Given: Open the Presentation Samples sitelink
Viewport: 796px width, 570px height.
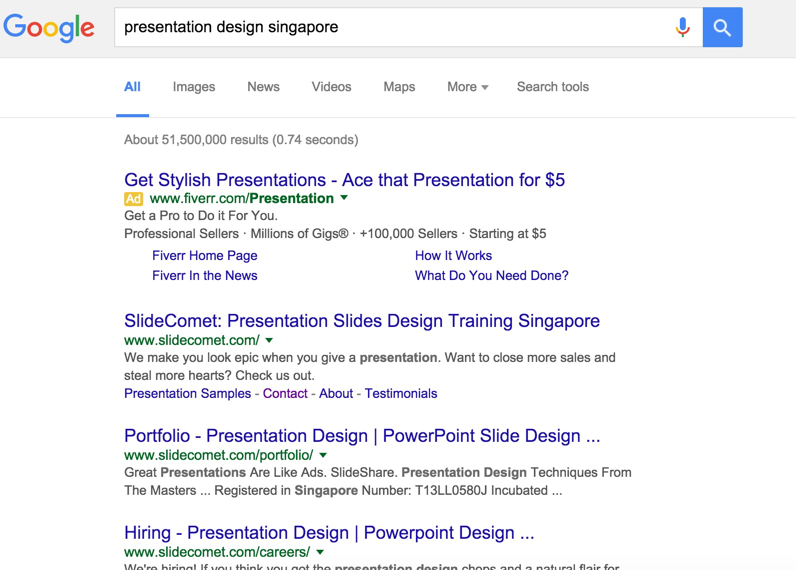Looking at the screenshot, I should pos(187,393).
